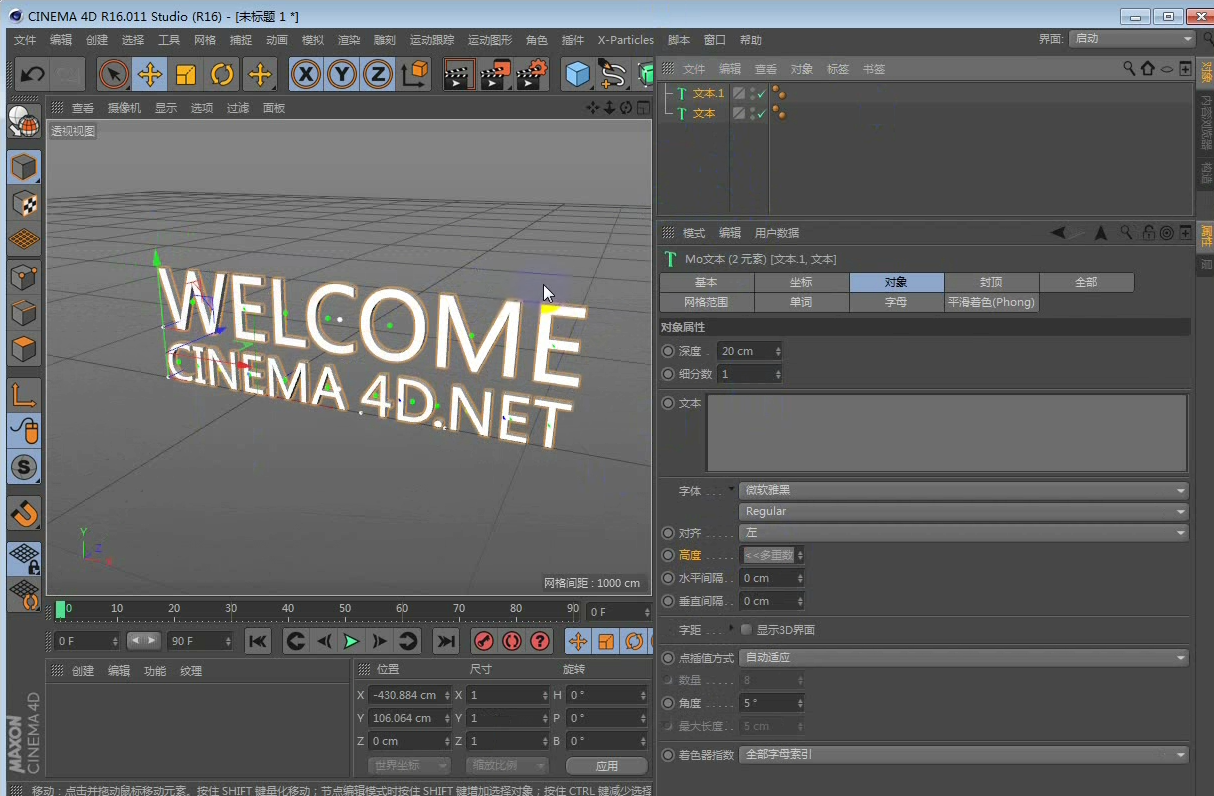1214x796 pixels.
Task: Click inside the 文本 text area
Action: [947, 432]
